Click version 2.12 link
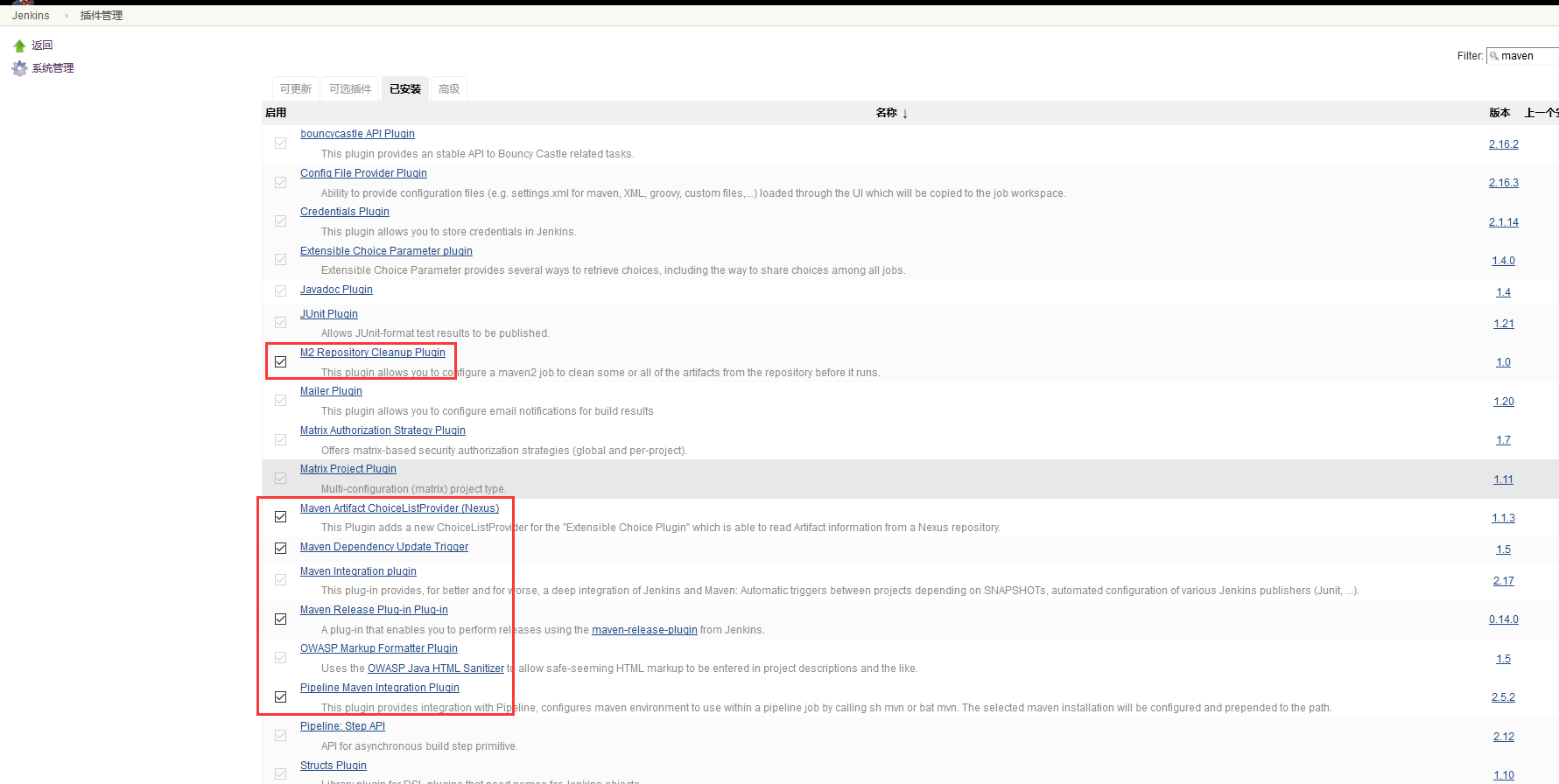 [1504, 737]
